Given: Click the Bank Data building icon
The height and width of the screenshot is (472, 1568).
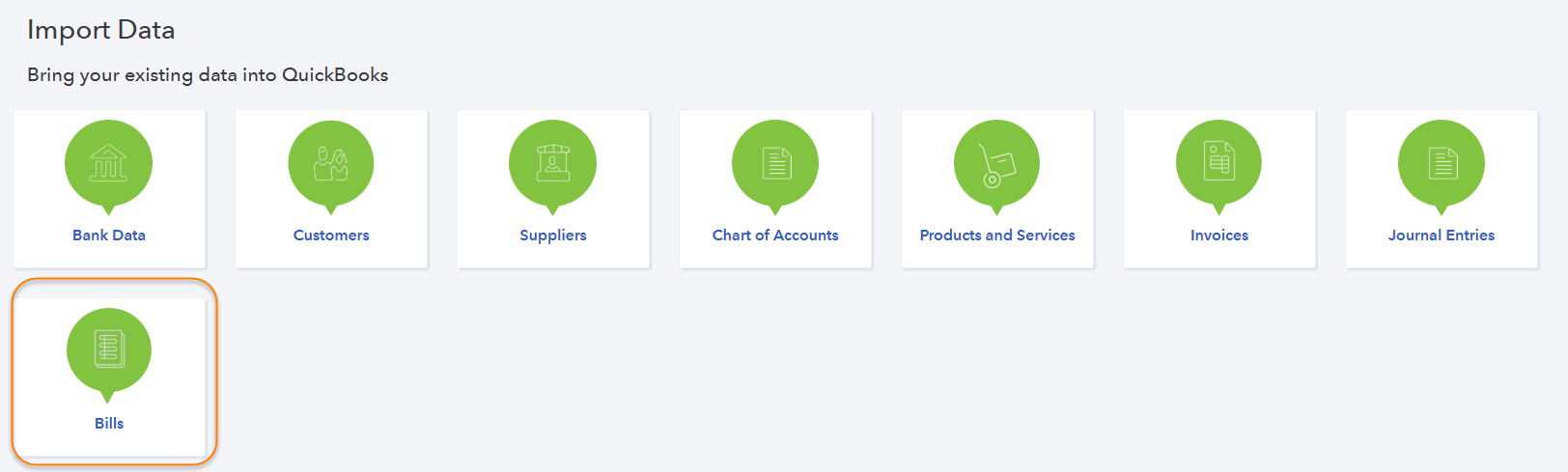Looking at the screenshot, I should [x=108, y=163].
